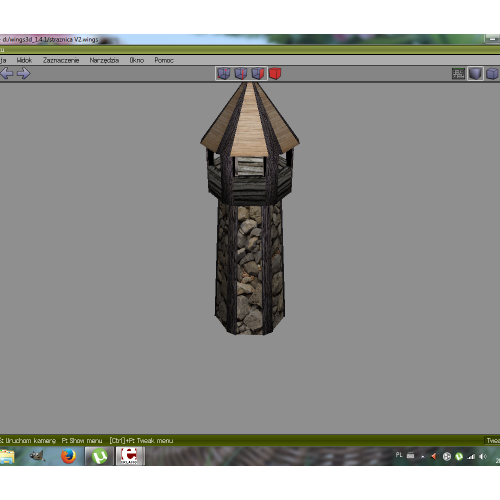Open the Widok menu
Viewport: 500px width, 500px height.
coord(24,60)
